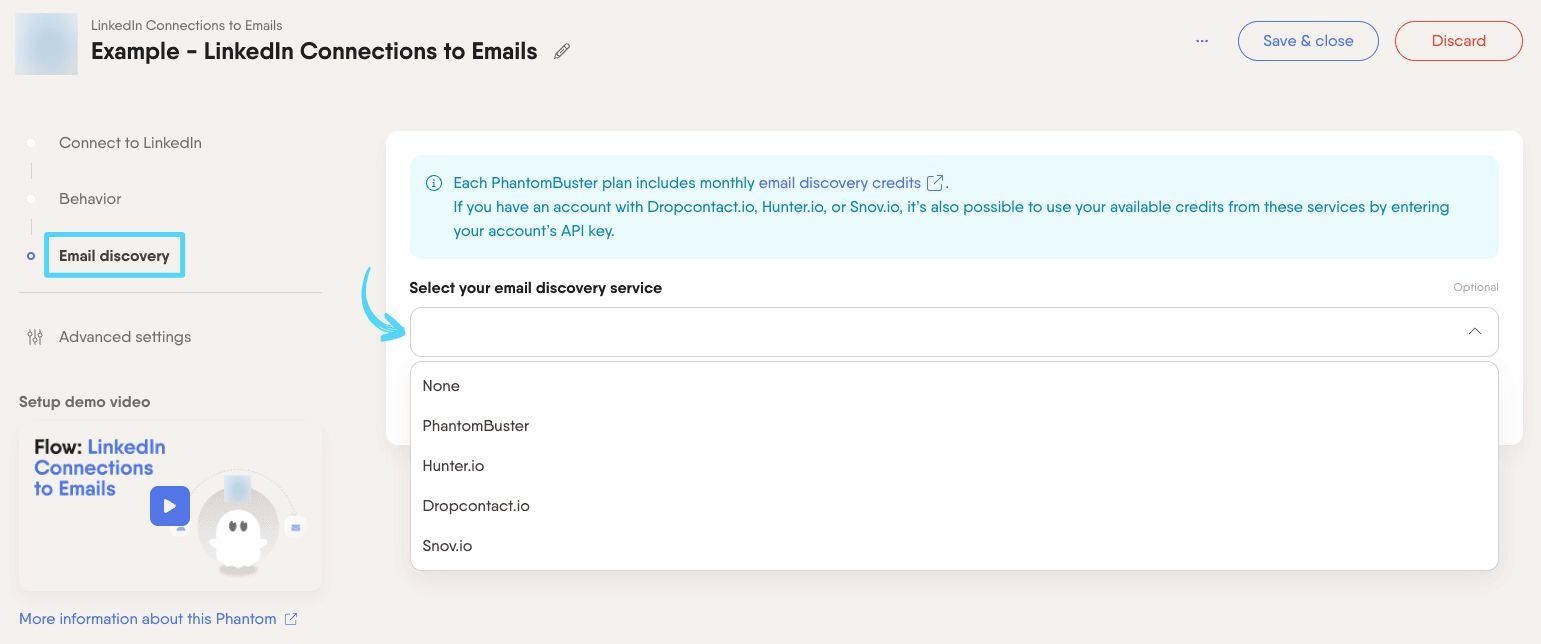Go to the Behavior step
Image resolution: width=1541 pixels, height=644 pixels.
[x=90, y=199]
